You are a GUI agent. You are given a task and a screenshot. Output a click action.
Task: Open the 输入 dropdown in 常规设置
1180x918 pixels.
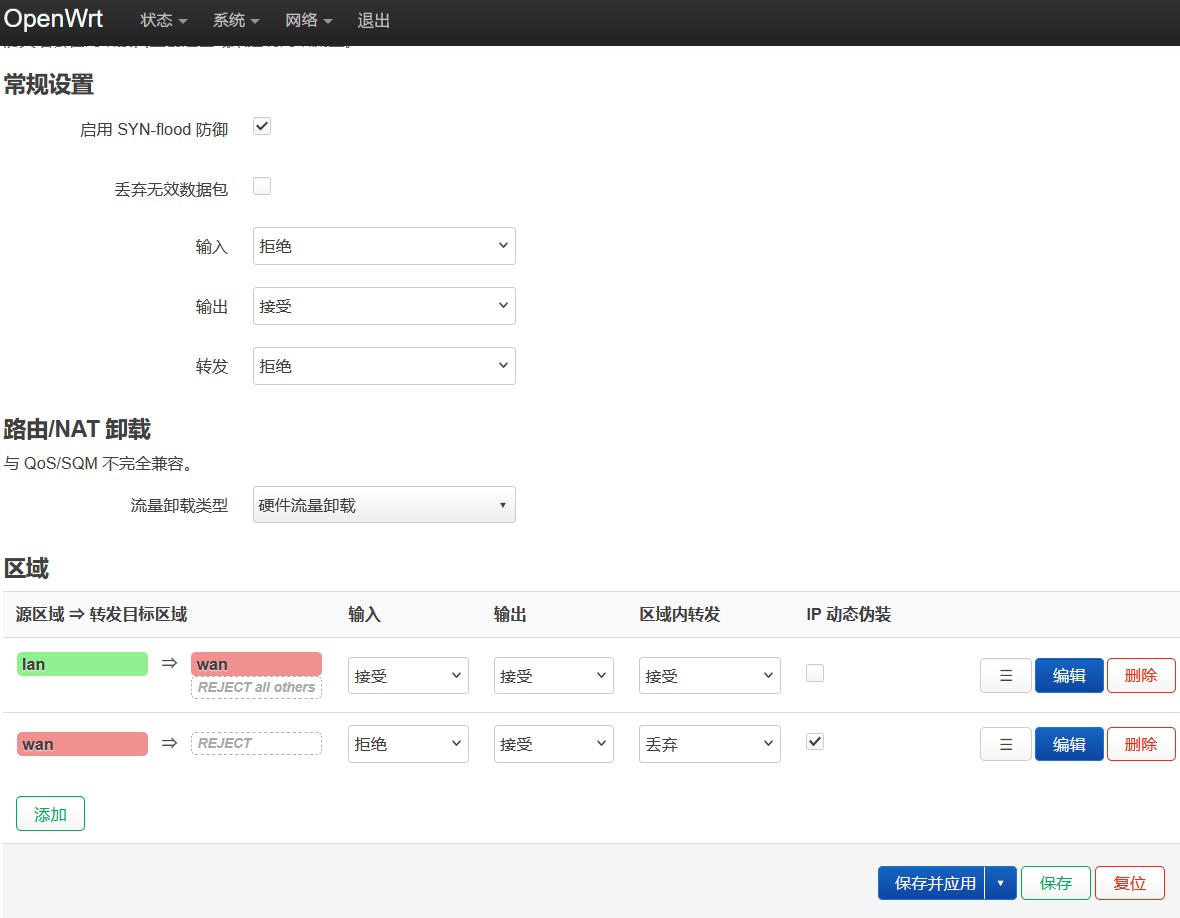[x=384, y=246]
